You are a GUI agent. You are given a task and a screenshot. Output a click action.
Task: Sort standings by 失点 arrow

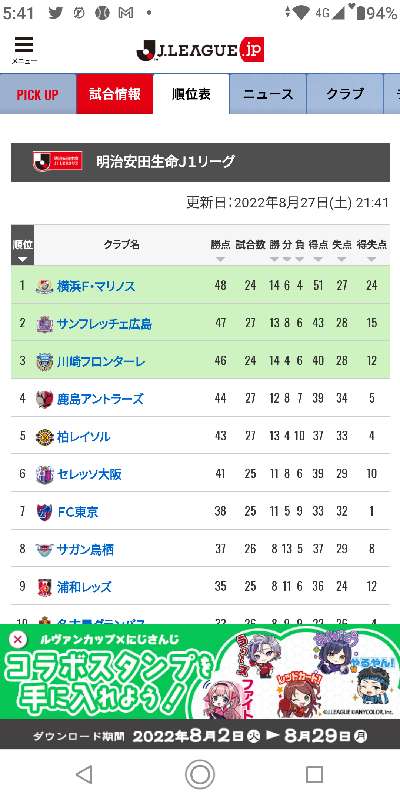coord(342,259)
